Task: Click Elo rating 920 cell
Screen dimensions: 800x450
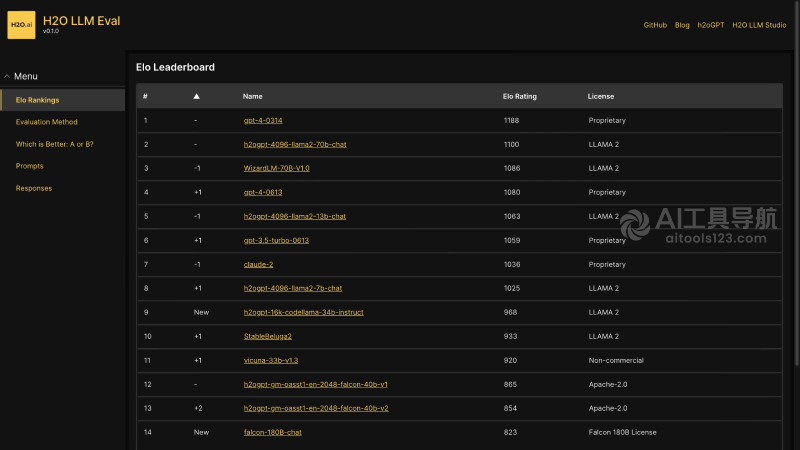Action: click(x=510, y=360)
